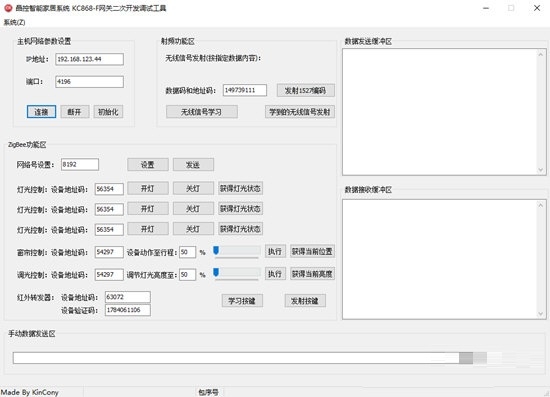Click the 调节灯光亮度至 percent field
Screen dimensions: 550x397
pos(187,275)
